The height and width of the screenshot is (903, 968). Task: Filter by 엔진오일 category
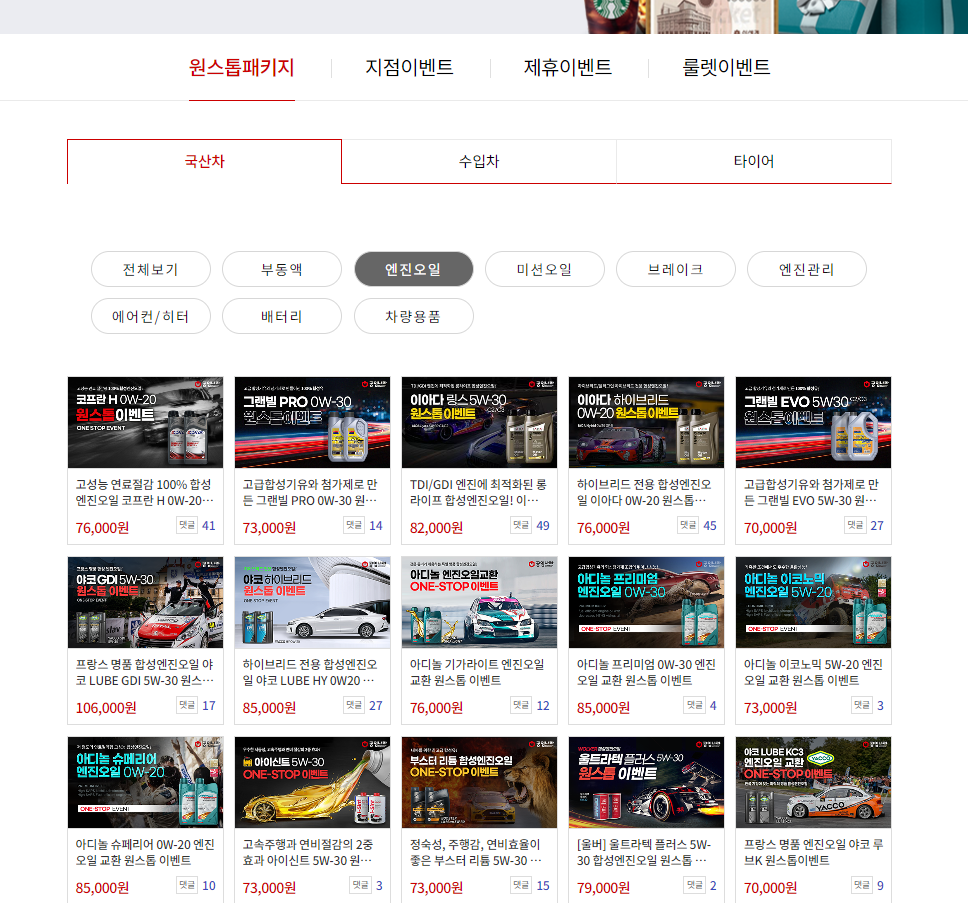tap(414, 269)
